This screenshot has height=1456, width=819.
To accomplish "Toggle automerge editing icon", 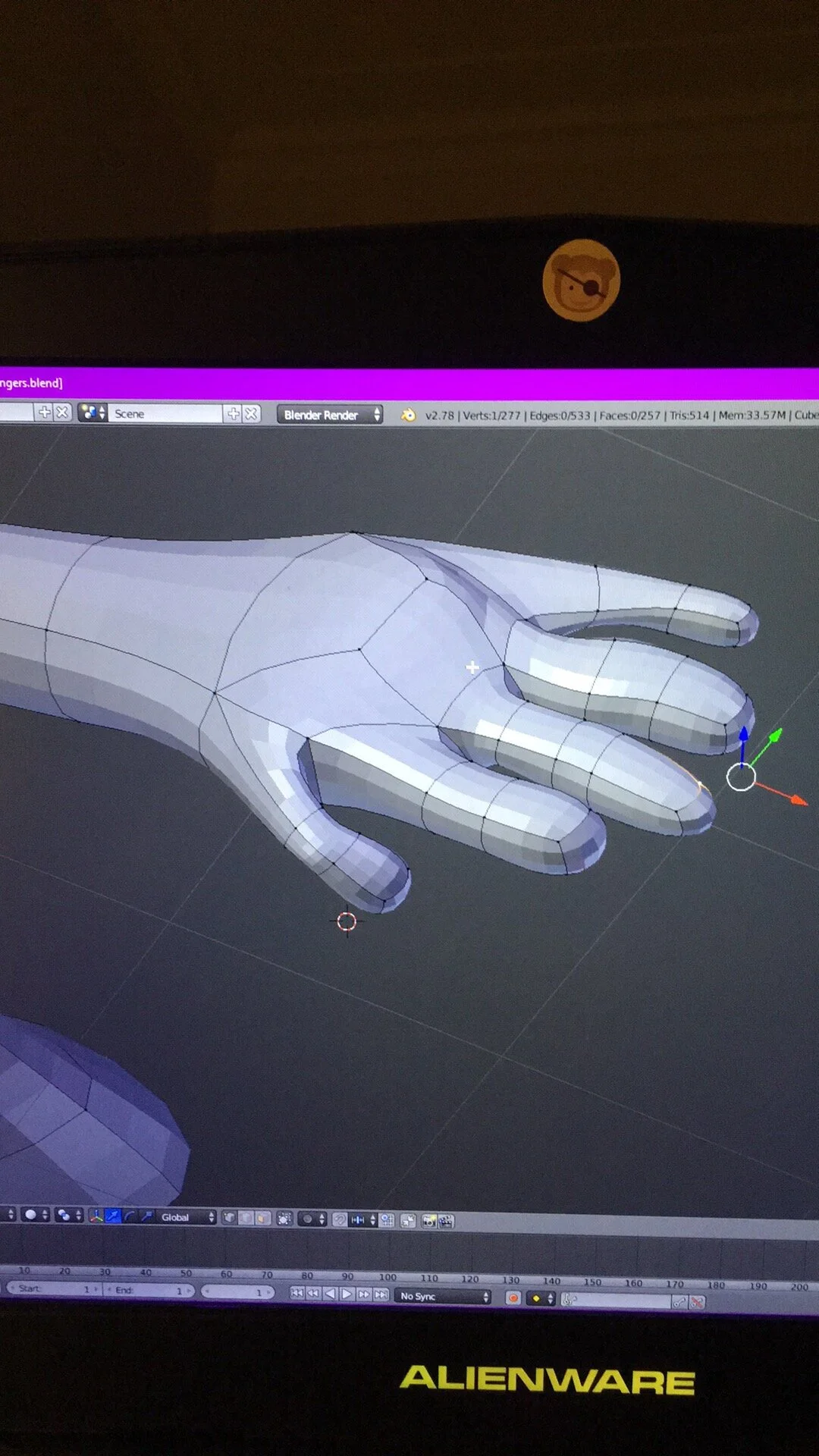I will click(408, 1220).
